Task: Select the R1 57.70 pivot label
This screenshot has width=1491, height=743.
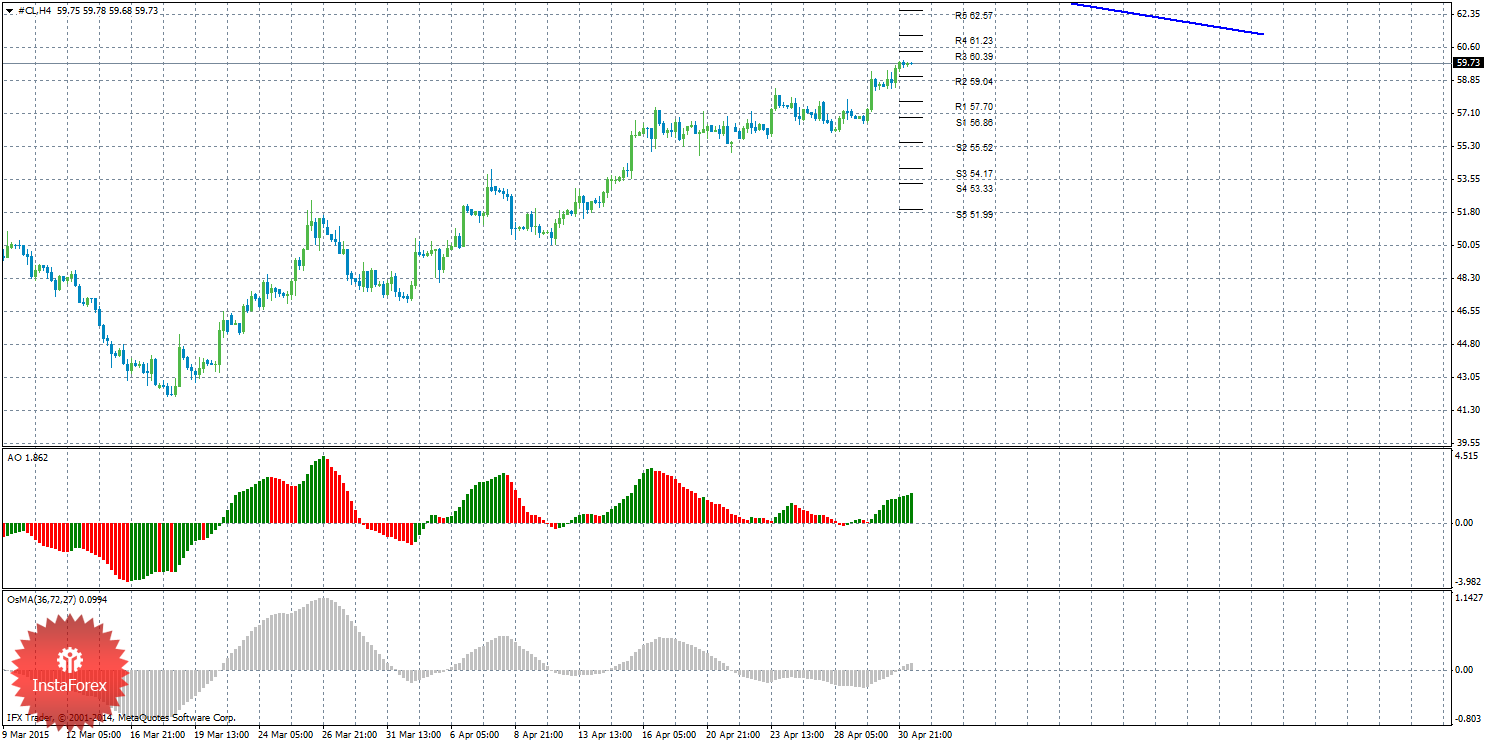Action: click(x=974, y=107)
